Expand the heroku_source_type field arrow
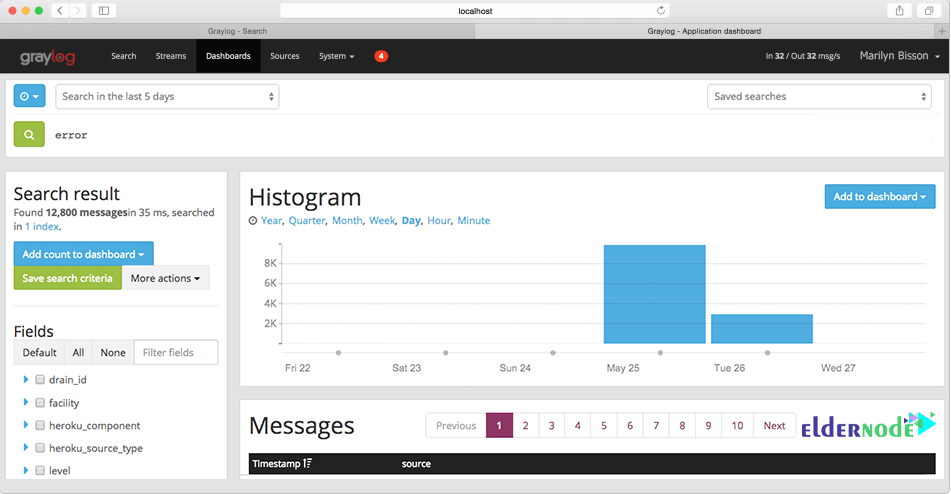The image size is (951, 494). [25, 447]
